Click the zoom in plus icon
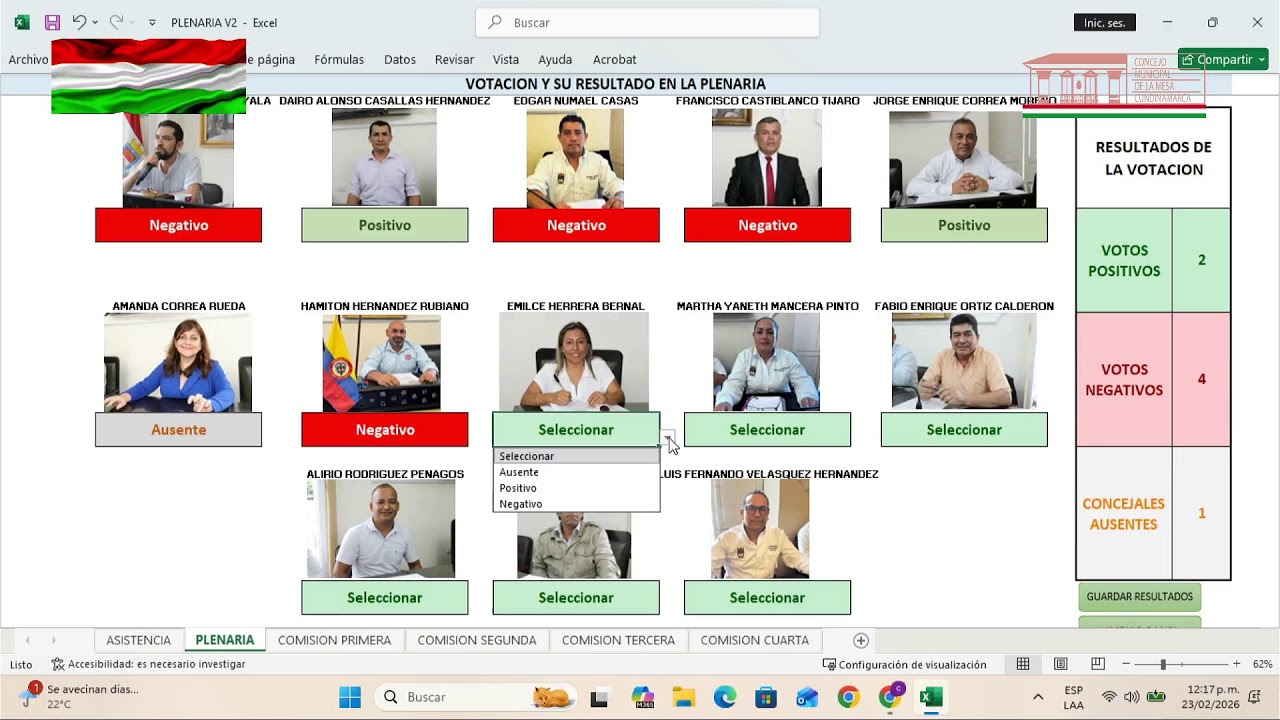1280x720 pixels. coord(1236,664)
